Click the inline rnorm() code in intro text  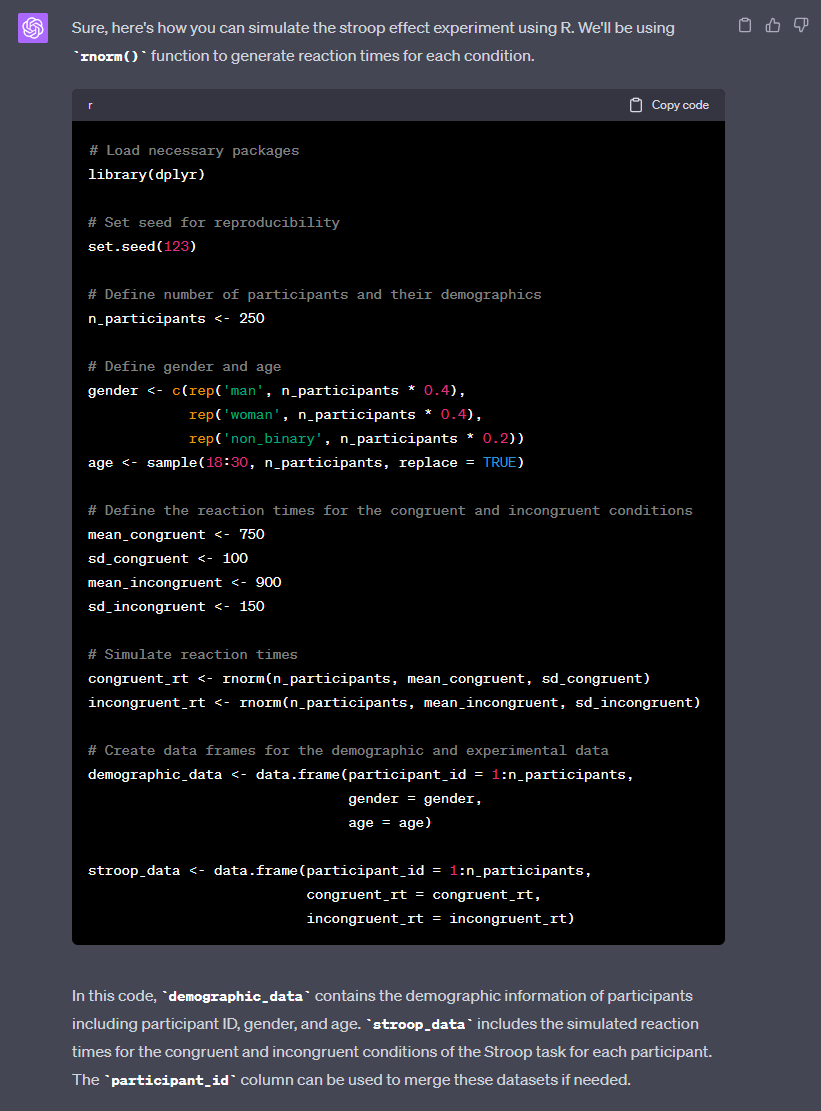[110, 57]
